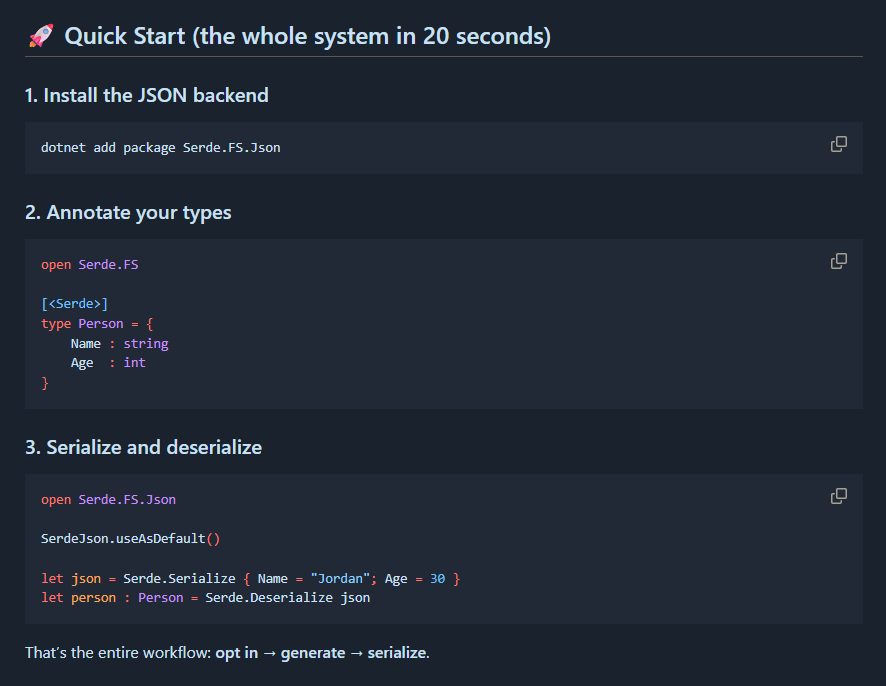Copy the serialize and deserialize code block
The height and width of the screenshot is (686, 886).
[839, 496]
